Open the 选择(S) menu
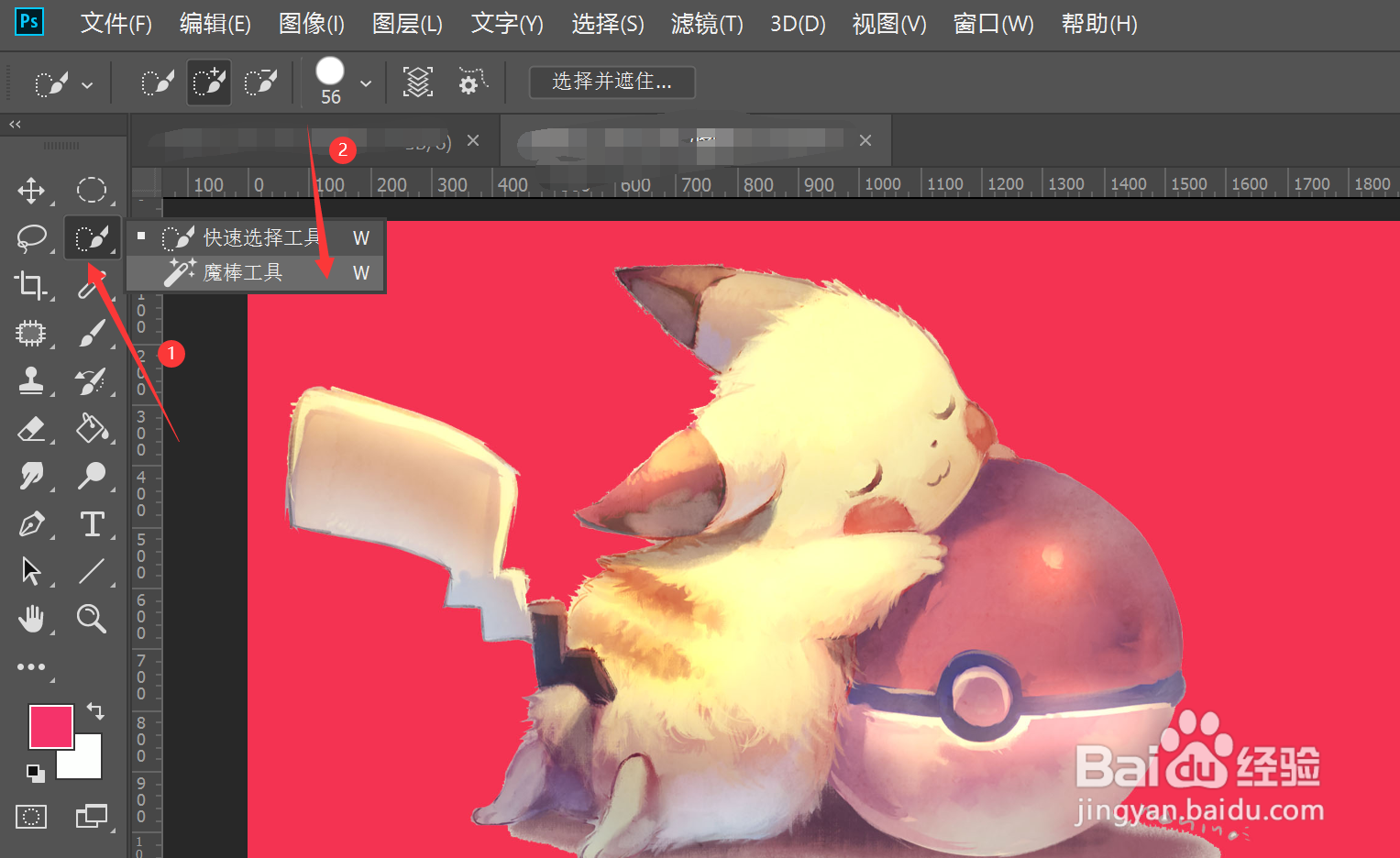Viewport: 1400px width, 858px height. click(608, 24)
